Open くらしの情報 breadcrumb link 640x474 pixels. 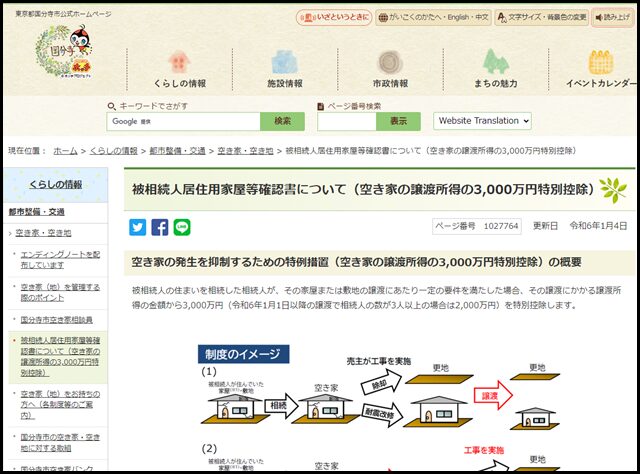click(113, 151)
